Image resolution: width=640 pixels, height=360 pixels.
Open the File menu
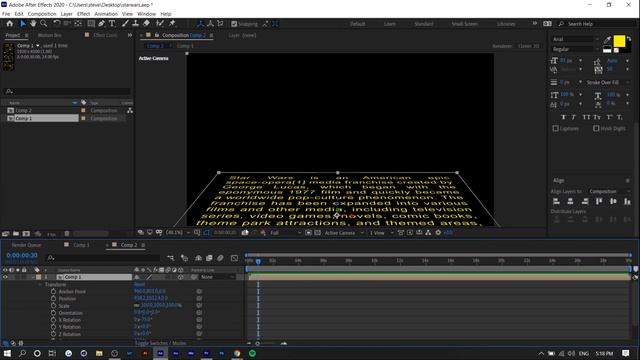pos(6,14)
